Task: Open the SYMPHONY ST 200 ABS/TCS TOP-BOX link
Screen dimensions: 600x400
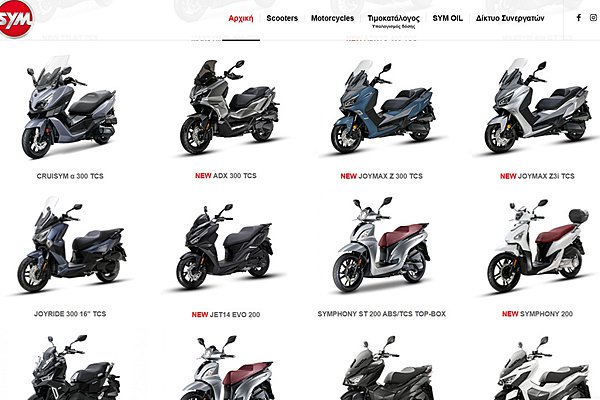Action: (x=382, y=314)
